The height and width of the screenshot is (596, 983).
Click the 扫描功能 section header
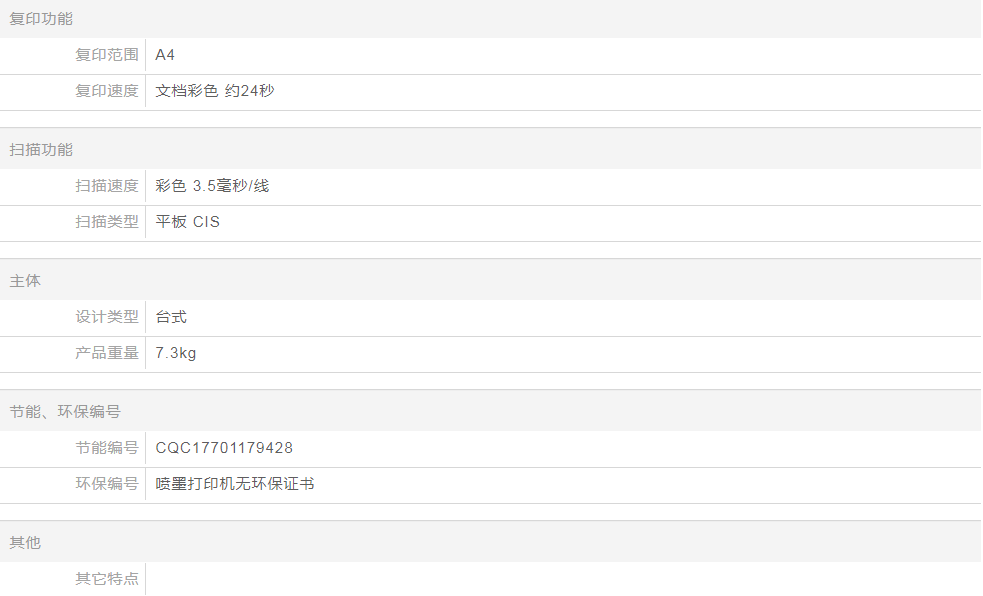click(x=41, y=150)
